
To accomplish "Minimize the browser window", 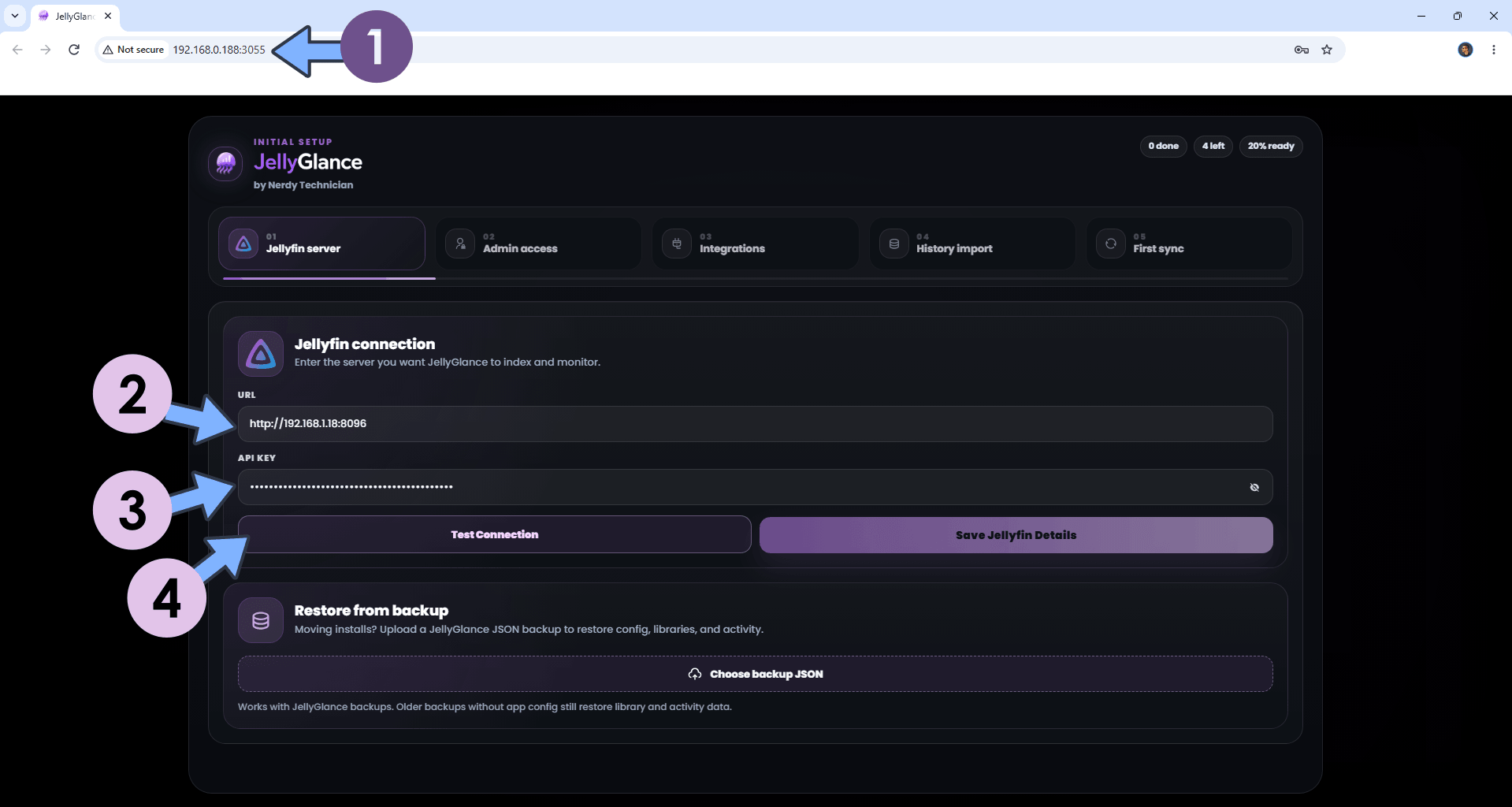I will coord(1421,16).
